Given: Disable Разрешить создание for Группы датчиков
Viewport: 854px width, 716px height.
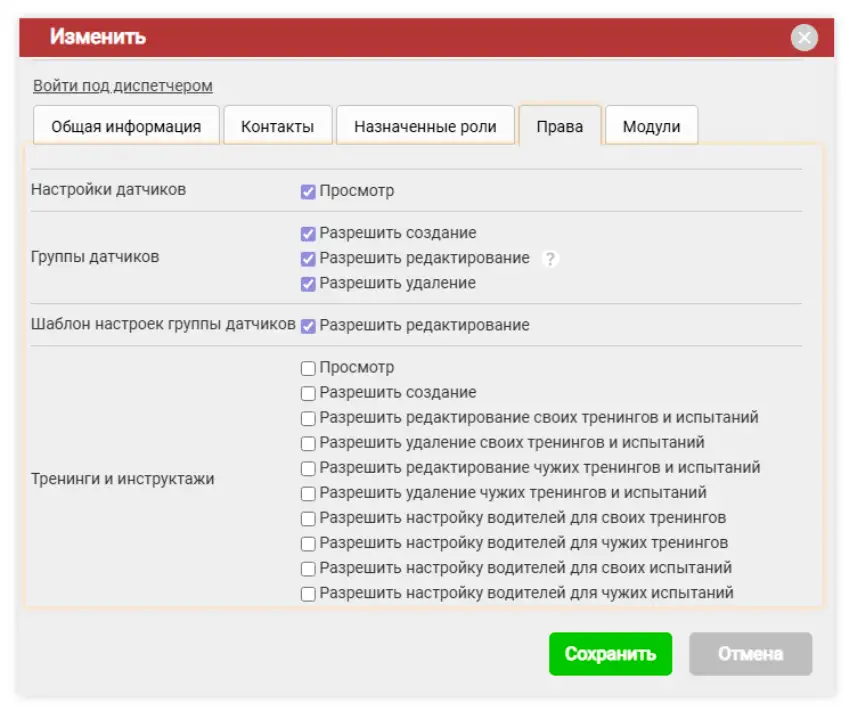Looking at the screenshot, I should (308, 232).
